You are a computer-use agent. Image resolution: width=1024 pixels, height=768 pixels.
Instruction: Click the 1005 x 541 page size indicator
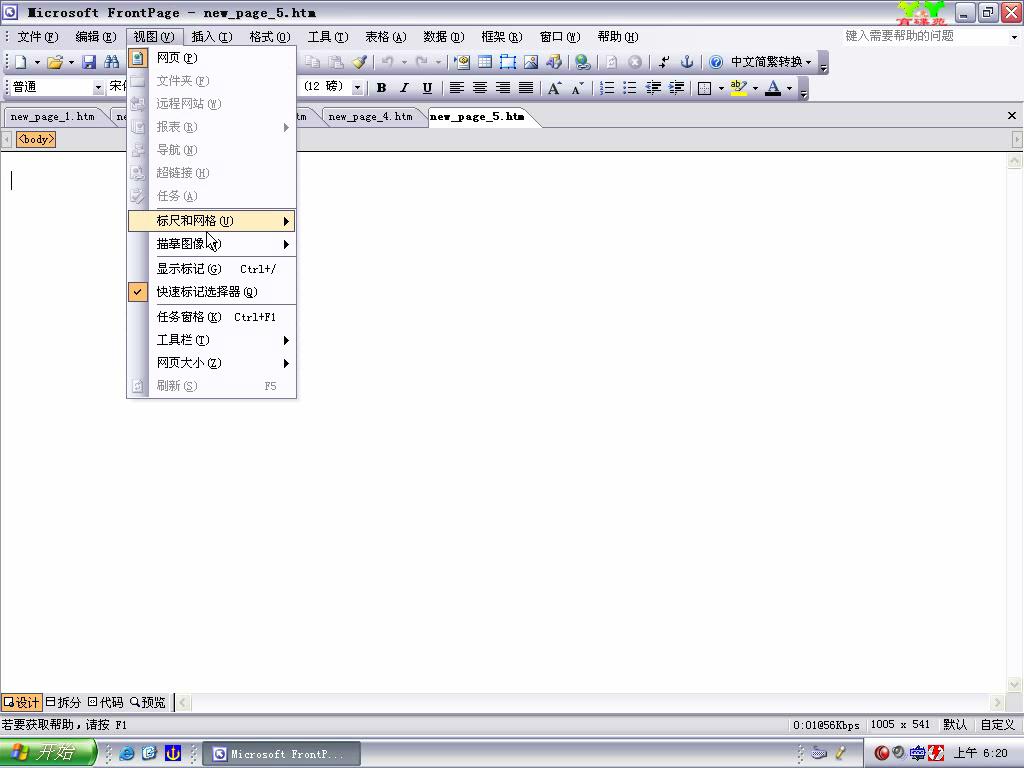tap(900, 725)
